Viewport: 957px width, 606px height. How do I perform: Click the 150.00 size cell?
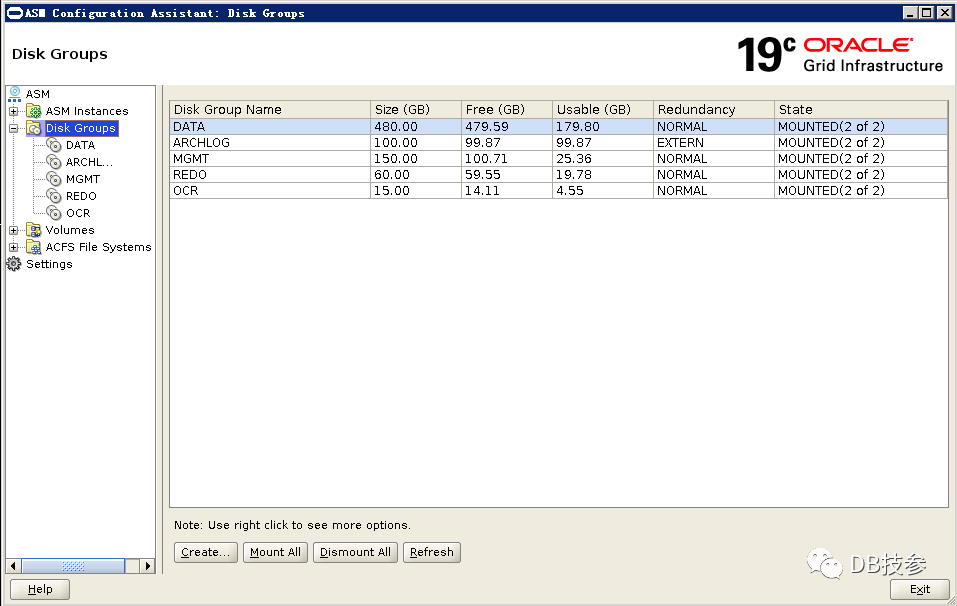[416, 159]
